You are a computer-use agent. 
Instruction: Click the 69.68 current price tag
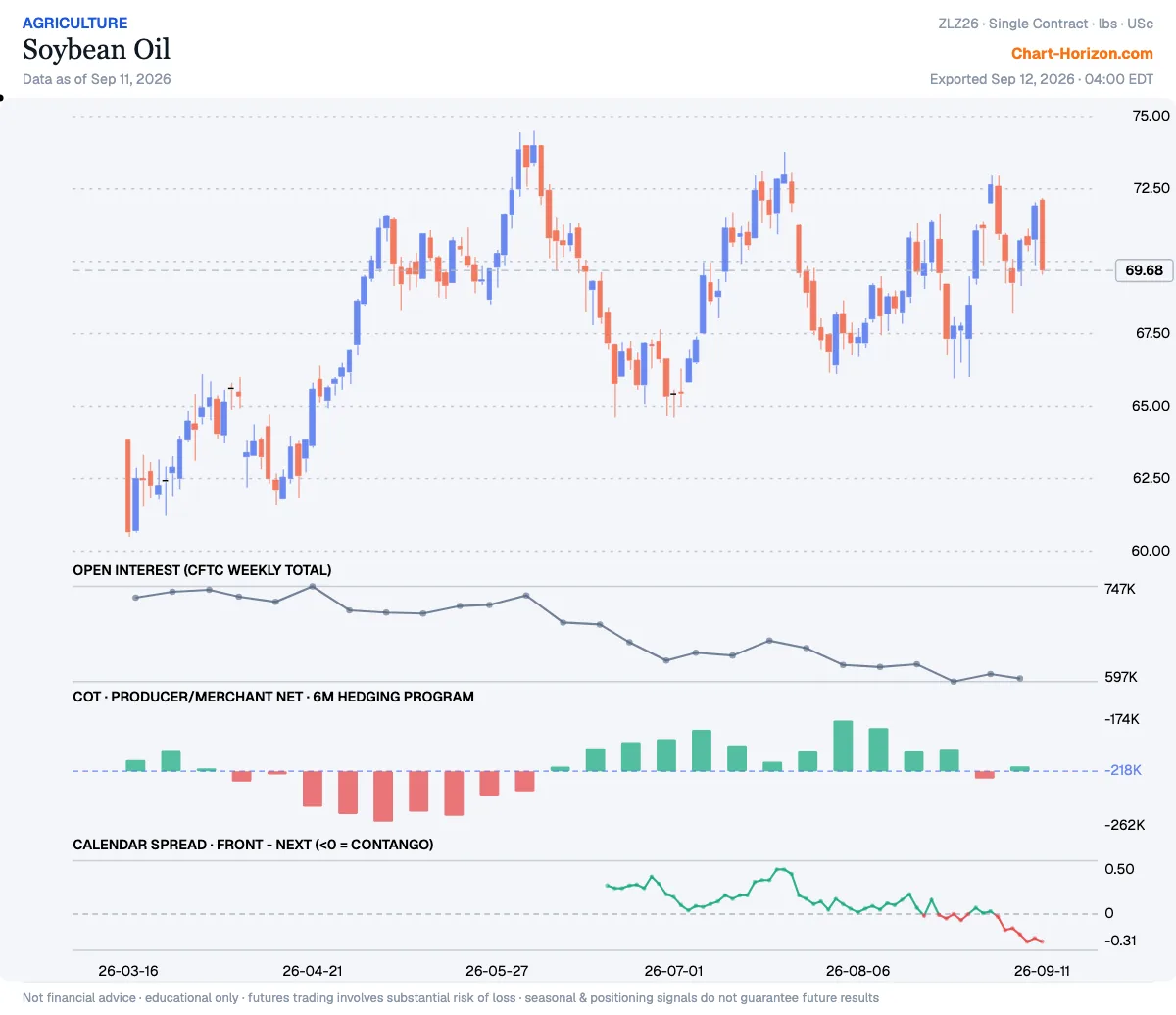[1144, 270]
